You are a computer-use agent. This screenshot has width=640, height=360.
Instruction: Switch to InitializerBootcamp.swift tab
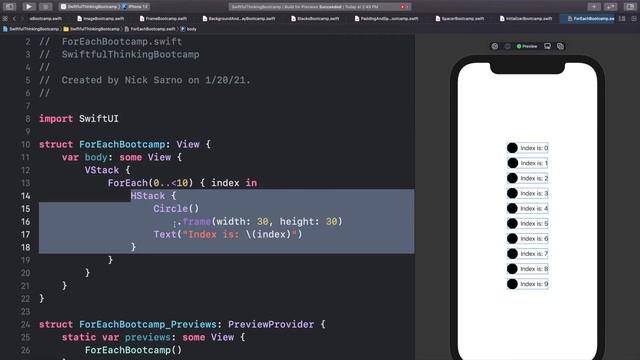(x=526, y=18)
